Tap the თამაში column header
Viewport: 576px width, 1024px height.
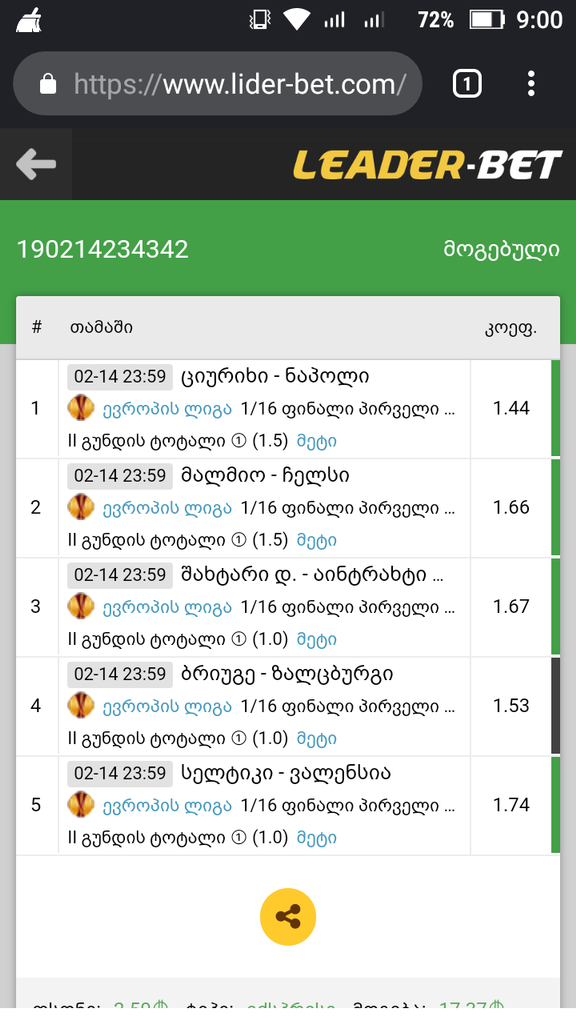click(101, 327)
